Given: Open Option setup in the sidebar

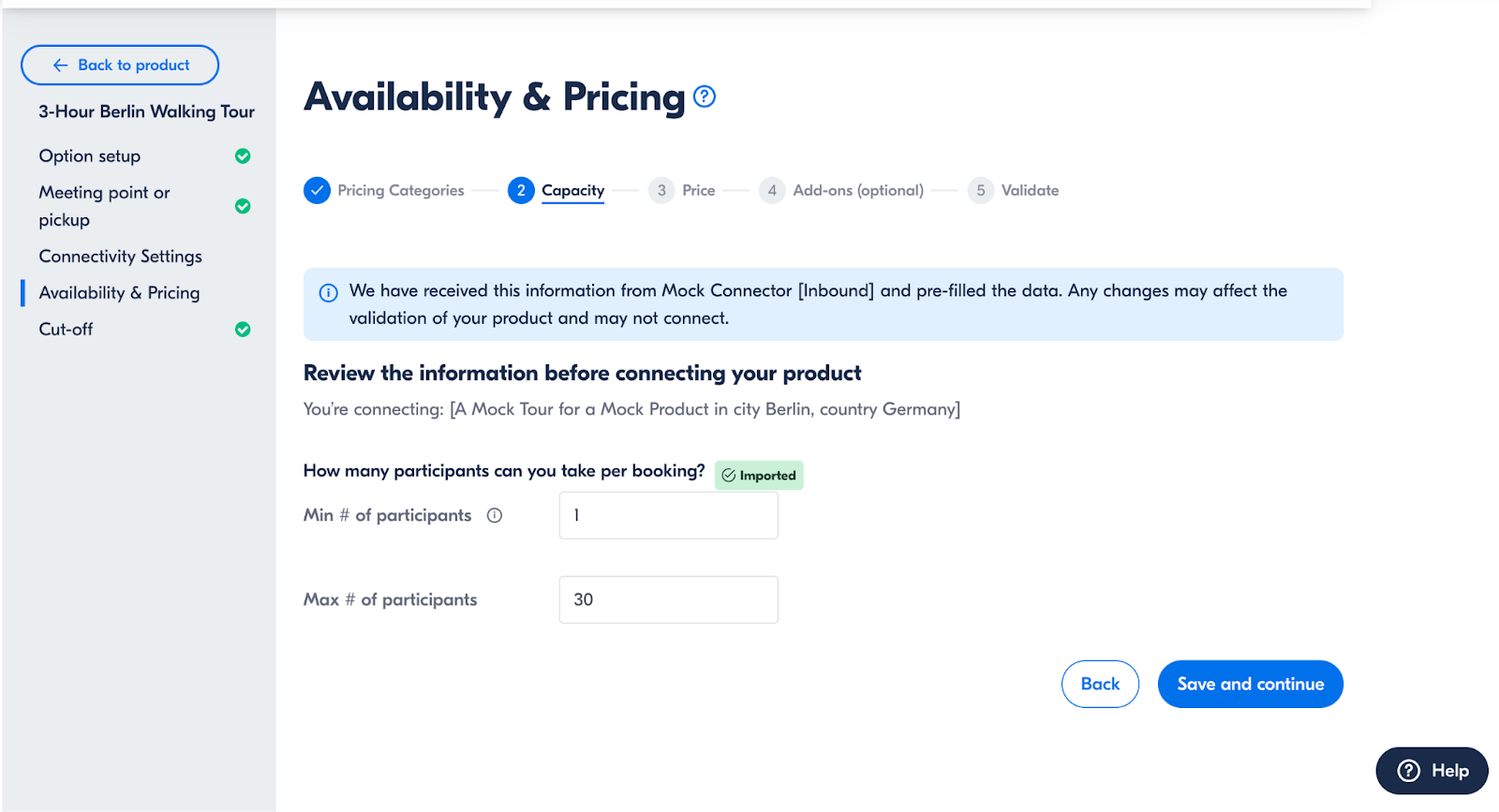Looking at the screenshot, I should 90,156.
